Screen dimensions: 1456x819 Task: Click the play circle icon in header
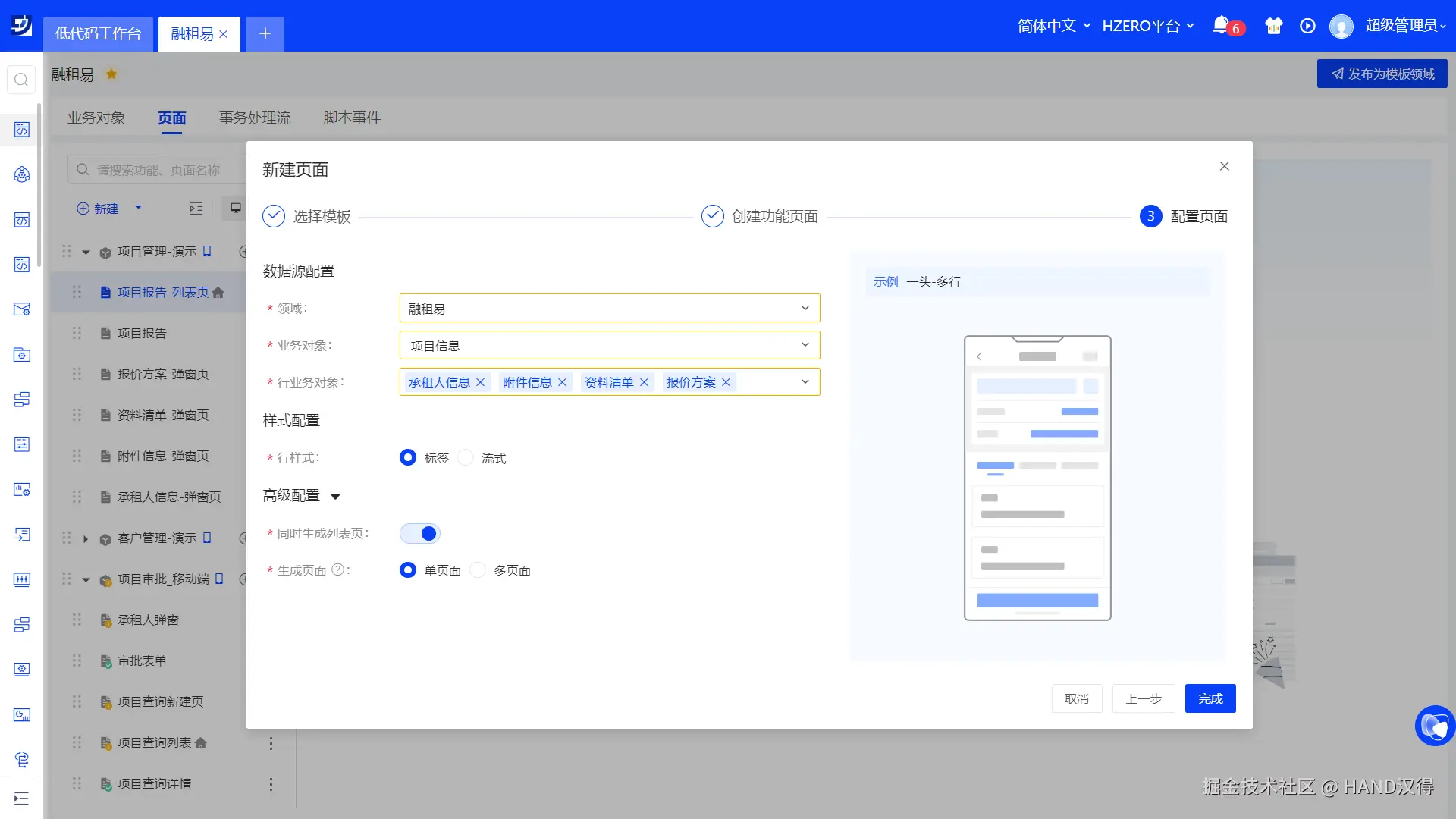[1307, 26]
